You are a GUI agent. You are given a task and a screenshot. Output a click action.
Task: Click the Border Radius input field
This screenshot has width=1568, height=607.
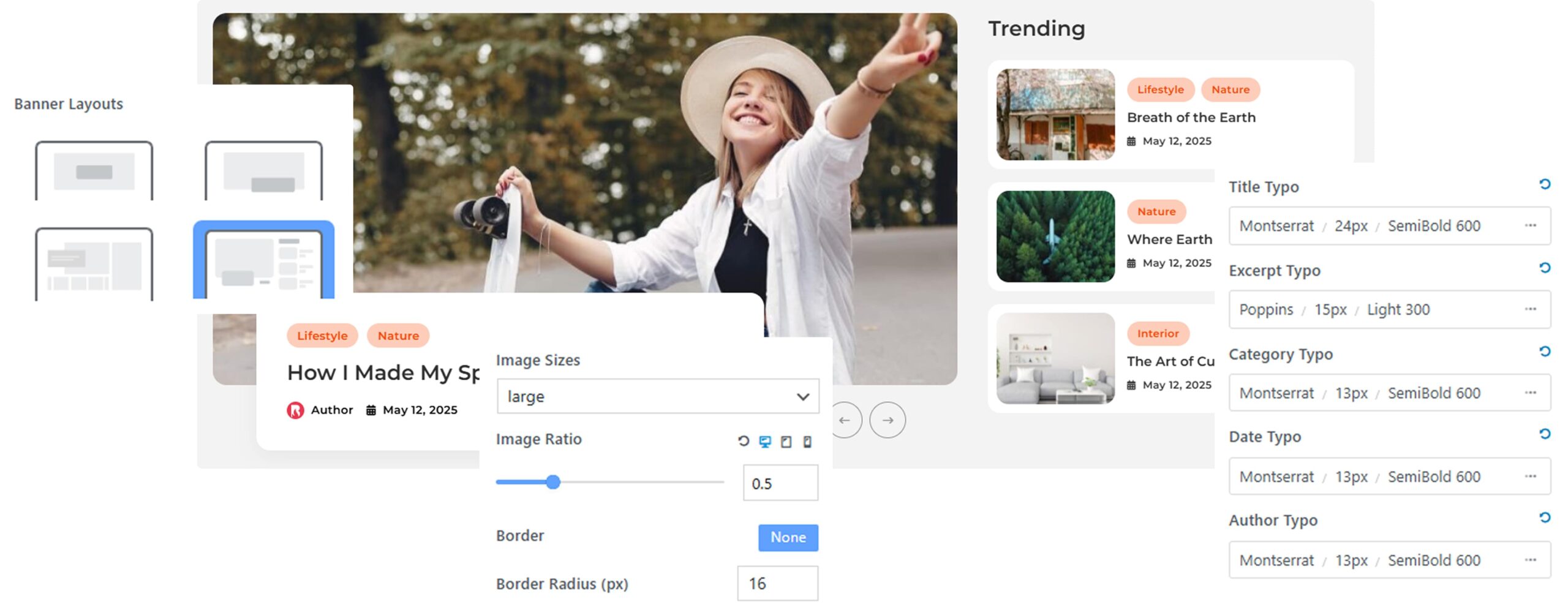click(x=777, y=583)
